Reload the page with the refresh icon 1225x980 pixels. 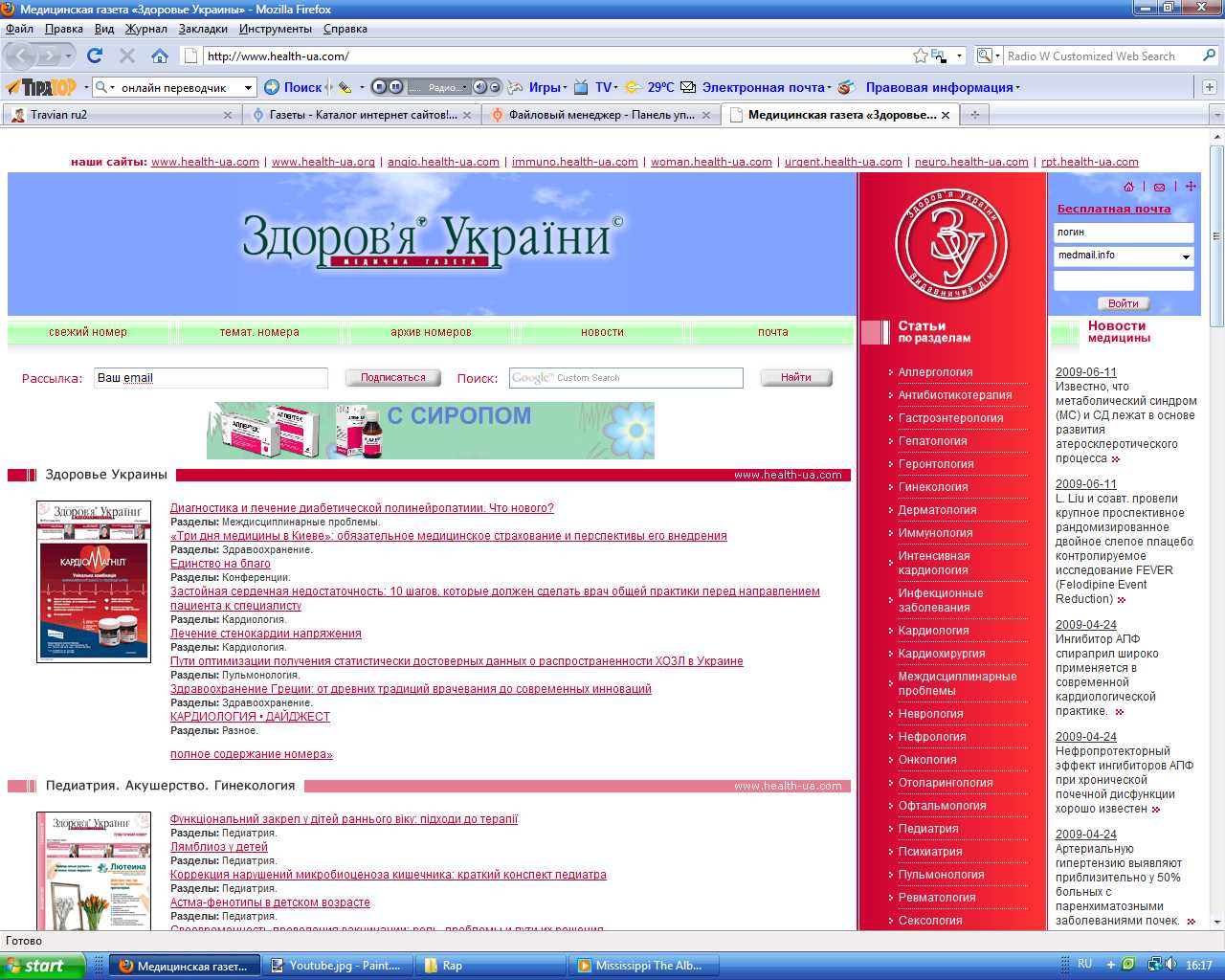[94, 56]
